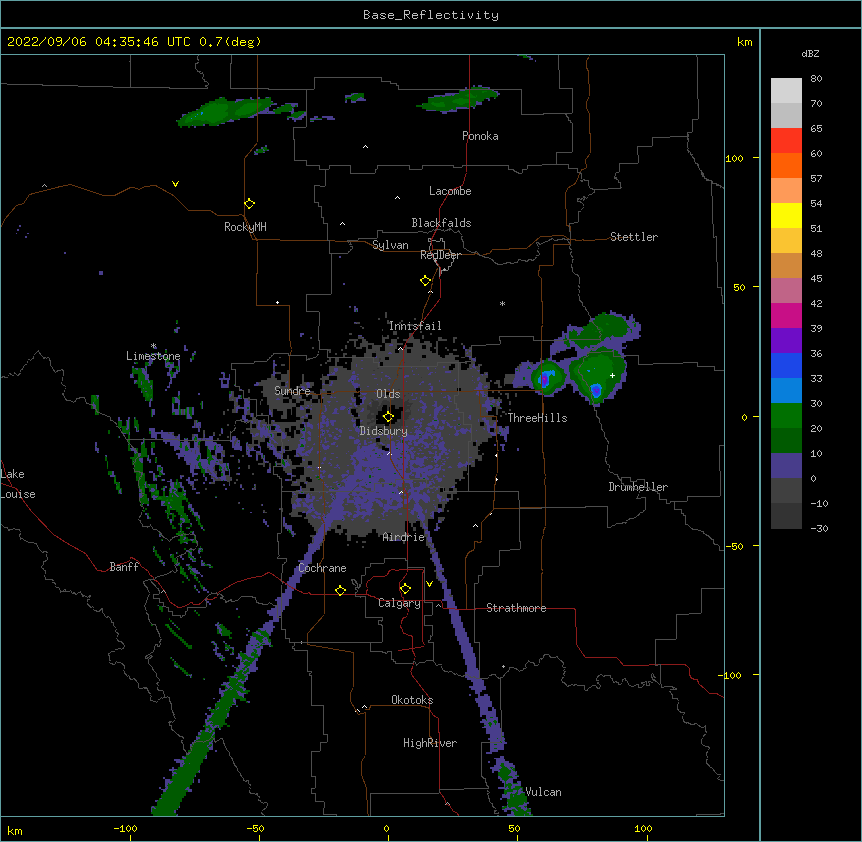Pick the light gray 70-80 dBZ legend swatch
862x842 pixels.
[x=786, y=91]
